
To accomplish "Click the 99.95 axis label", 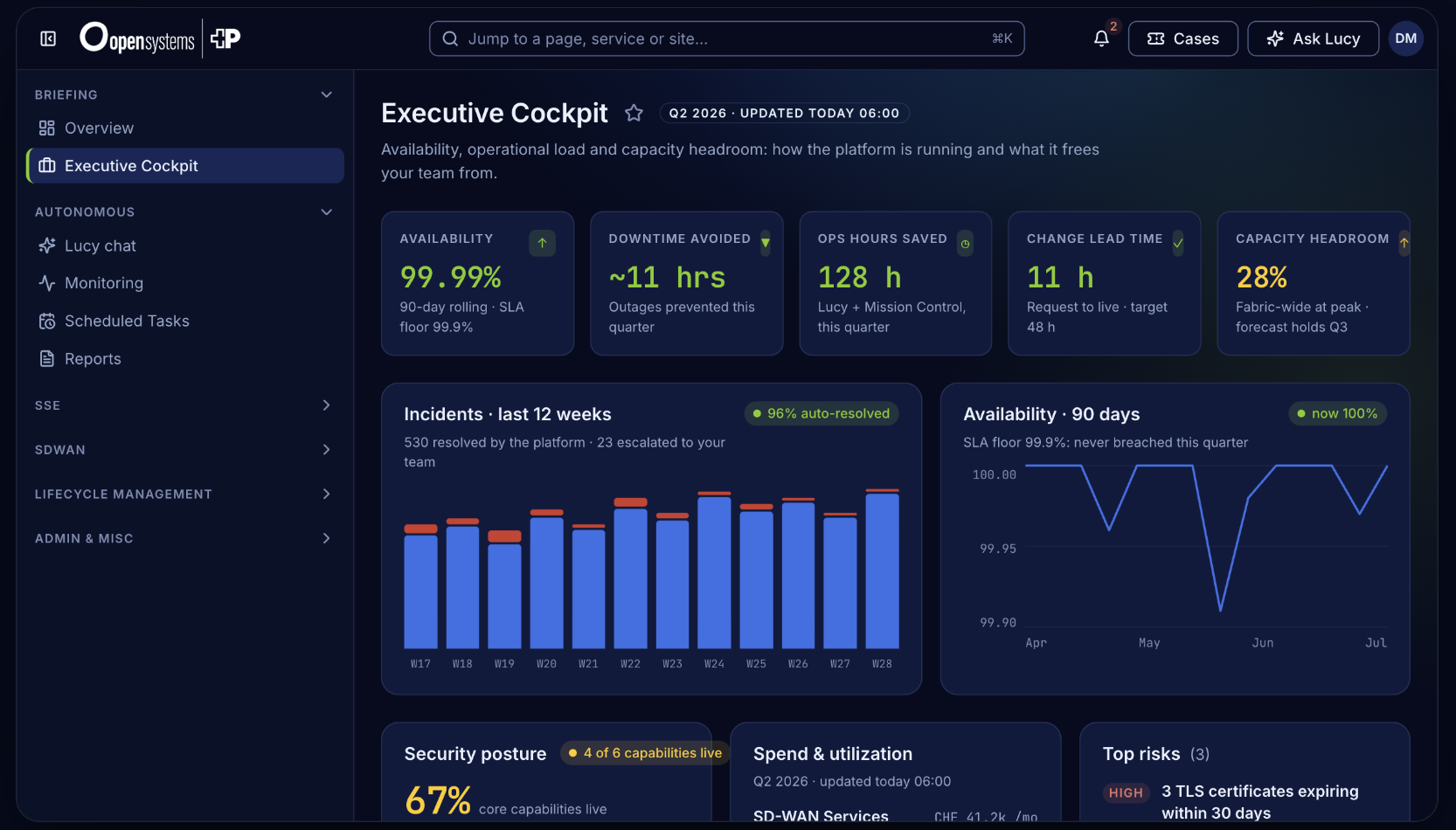I will [x=997, y=549].
